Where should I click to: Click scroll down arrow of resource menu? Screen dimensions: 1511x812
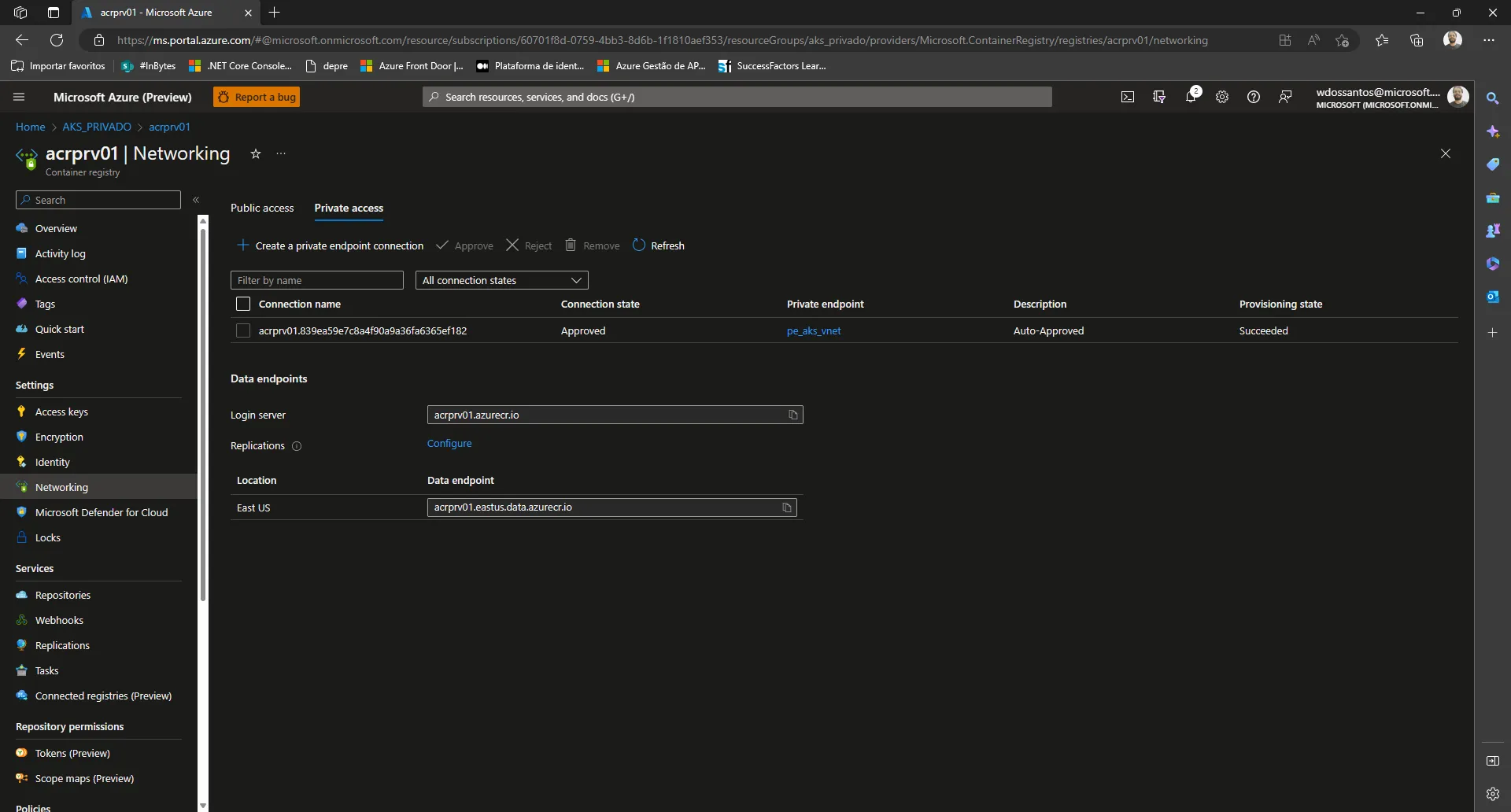[203, 806]
